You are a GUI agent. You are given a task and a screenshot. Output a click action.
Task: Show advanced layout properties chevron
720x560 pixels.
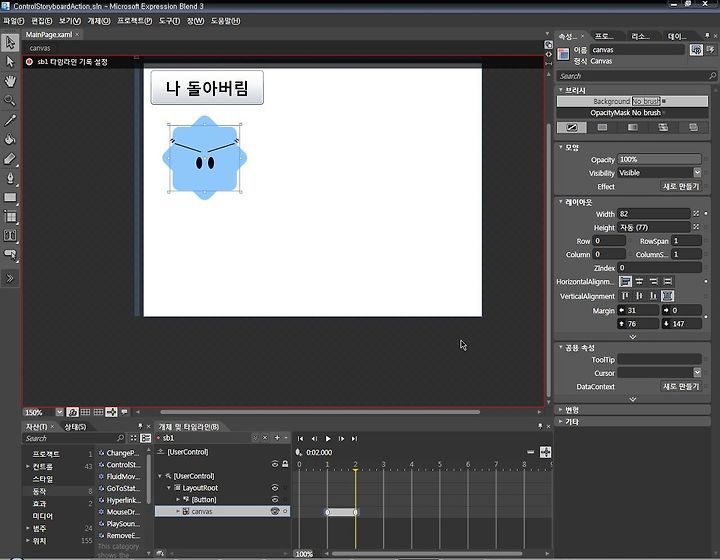[x=632, y=337]
